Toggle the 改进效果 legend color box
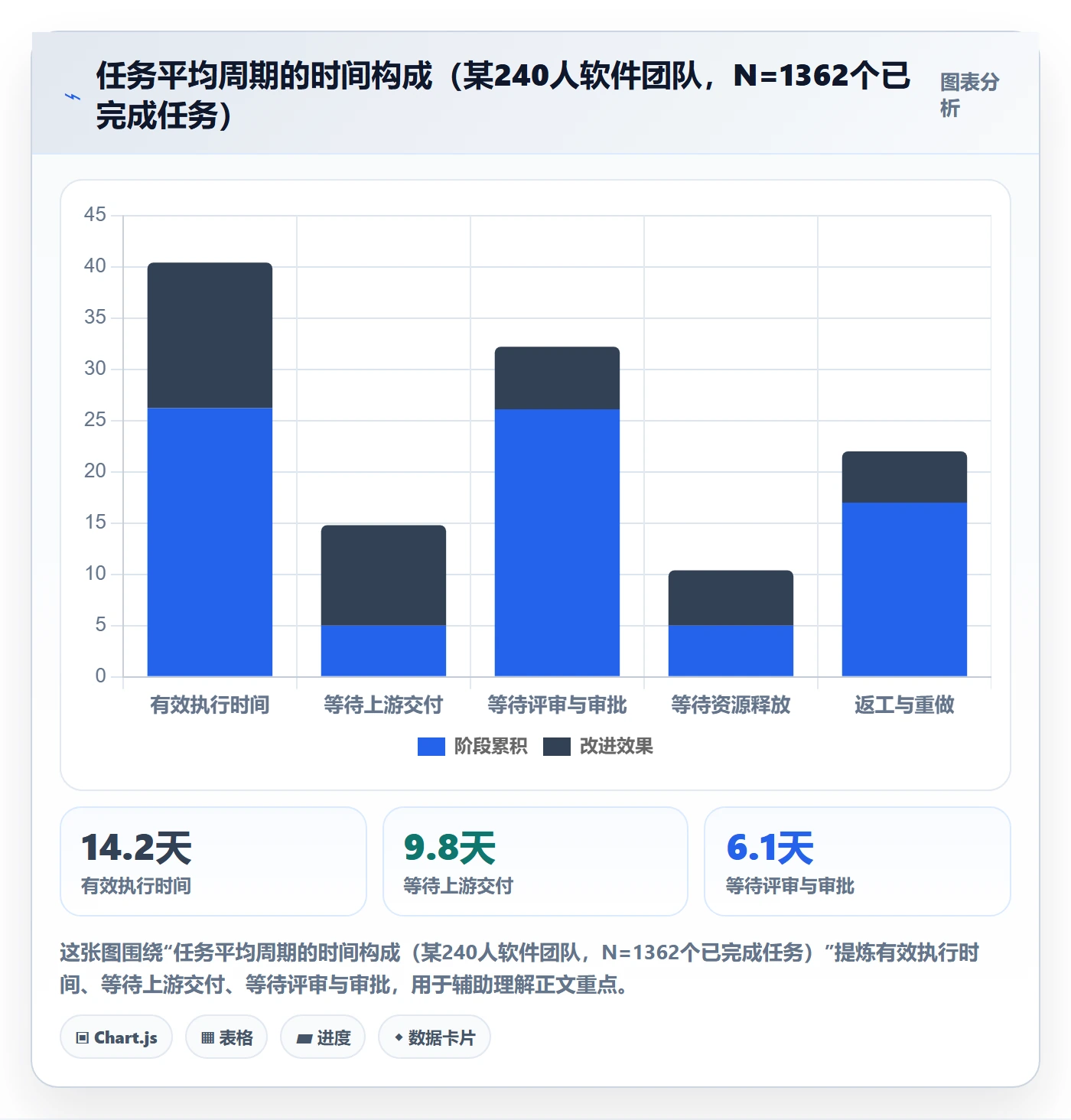1071x1120 pixels. click(557, 747)
